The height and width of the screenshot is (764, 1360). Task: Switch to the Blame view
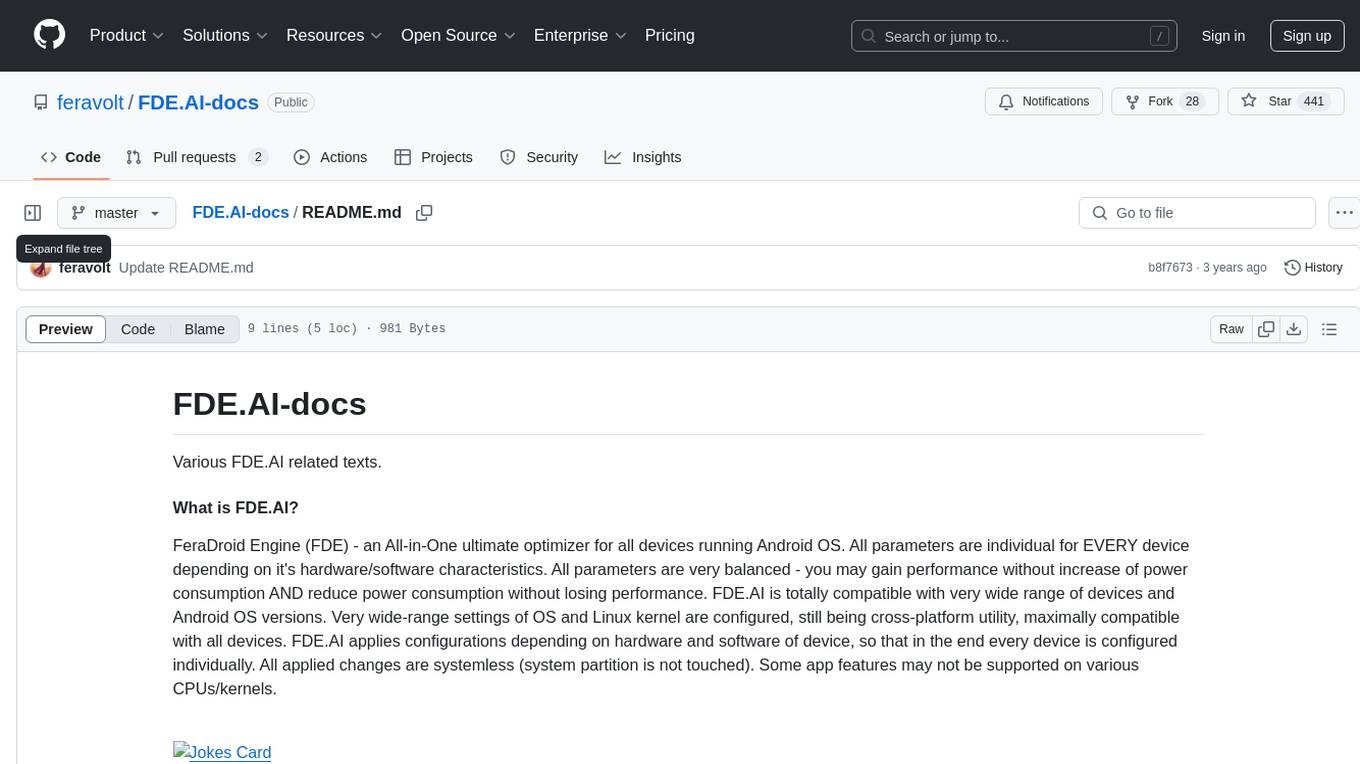pos(204,329)
